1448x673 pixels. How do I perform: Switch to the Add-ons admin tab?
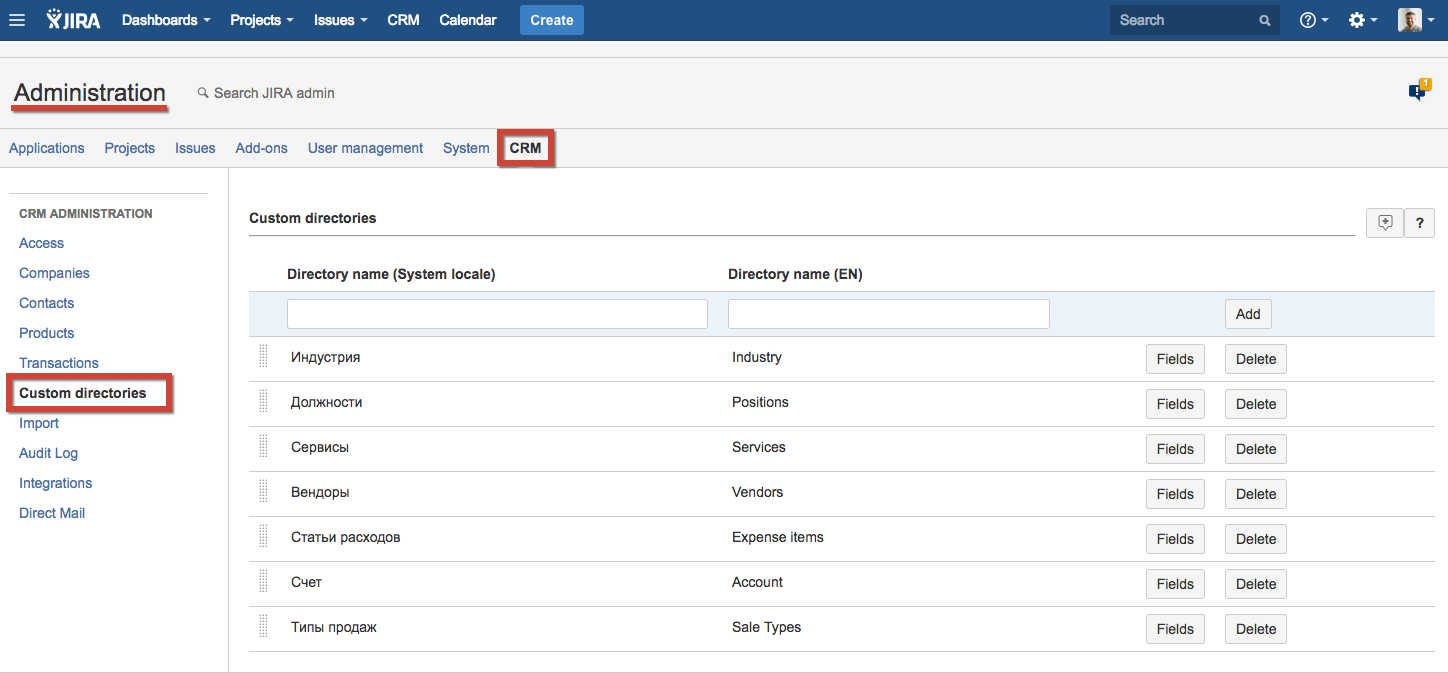click(261, 148)
